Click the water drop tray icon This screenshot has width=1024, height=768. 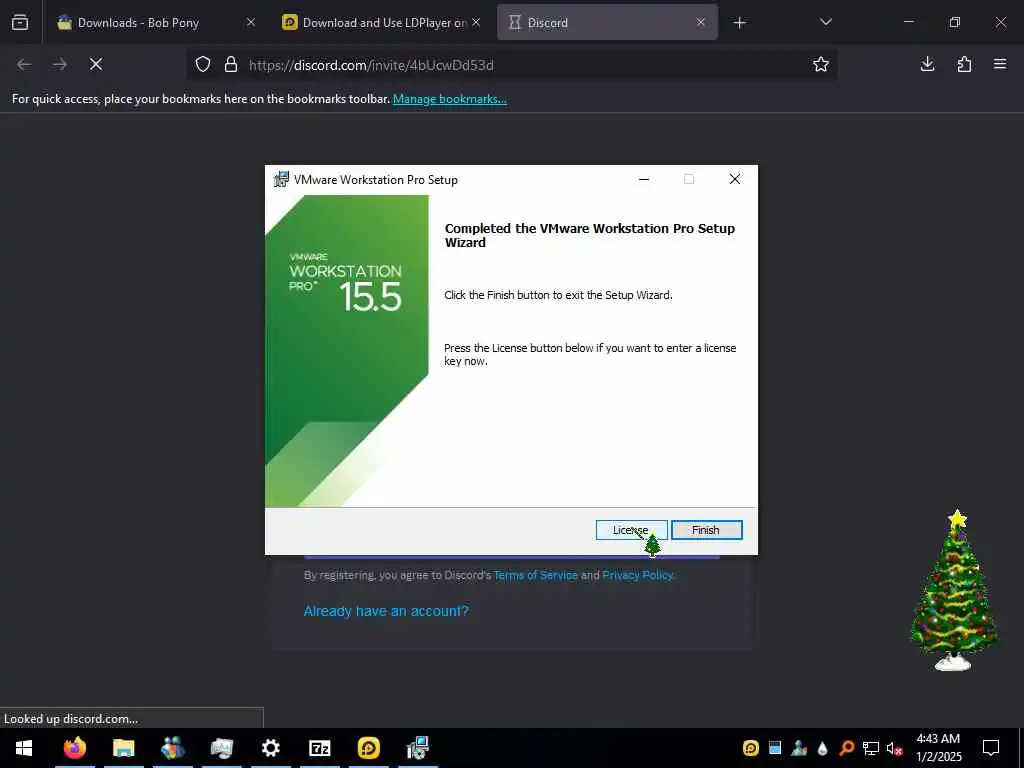point(822,748)
